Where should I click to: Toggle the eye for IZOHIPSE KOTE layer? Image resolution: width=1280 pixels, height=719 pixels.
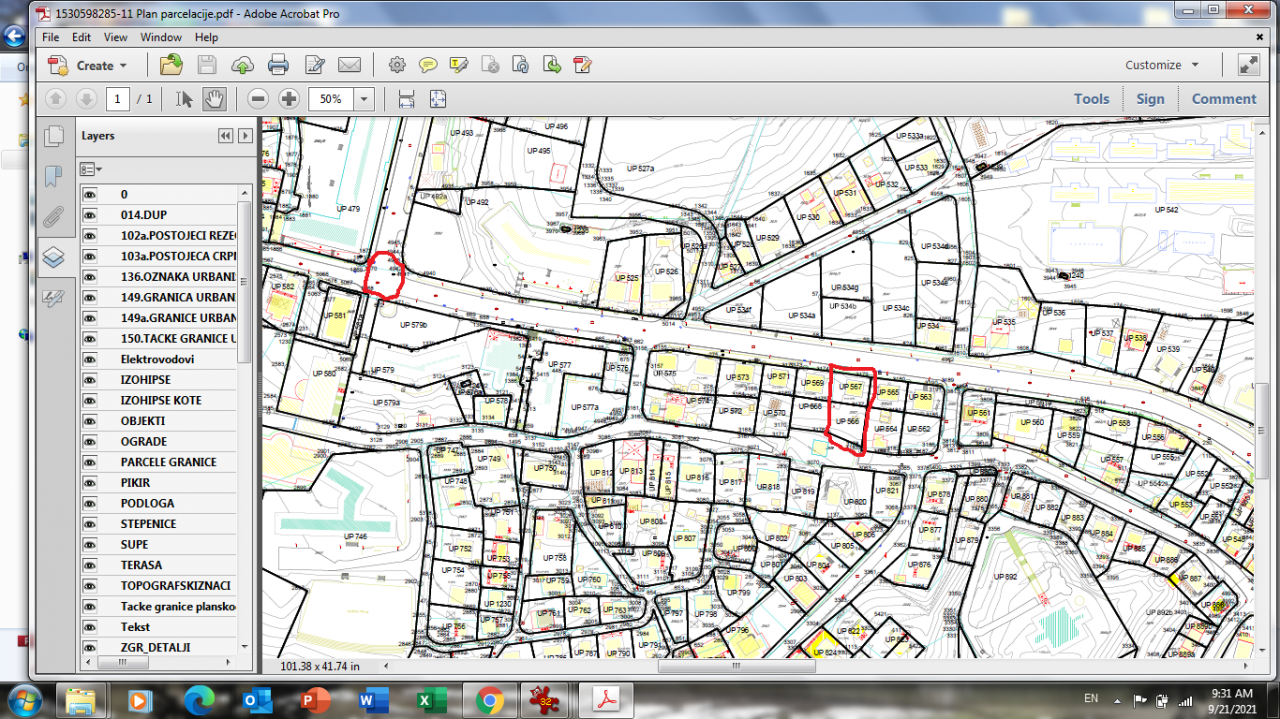pos(90,400)
